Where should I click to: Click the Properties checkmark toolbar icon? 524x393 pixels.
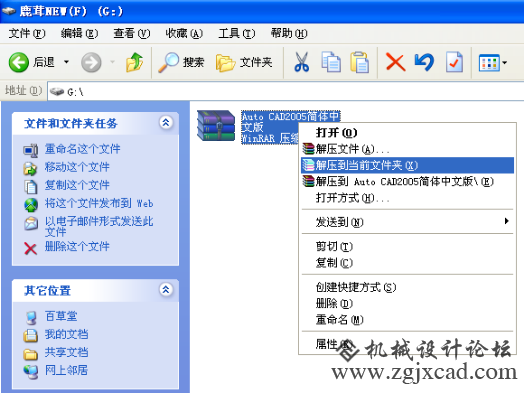click(x=454, y=62)
